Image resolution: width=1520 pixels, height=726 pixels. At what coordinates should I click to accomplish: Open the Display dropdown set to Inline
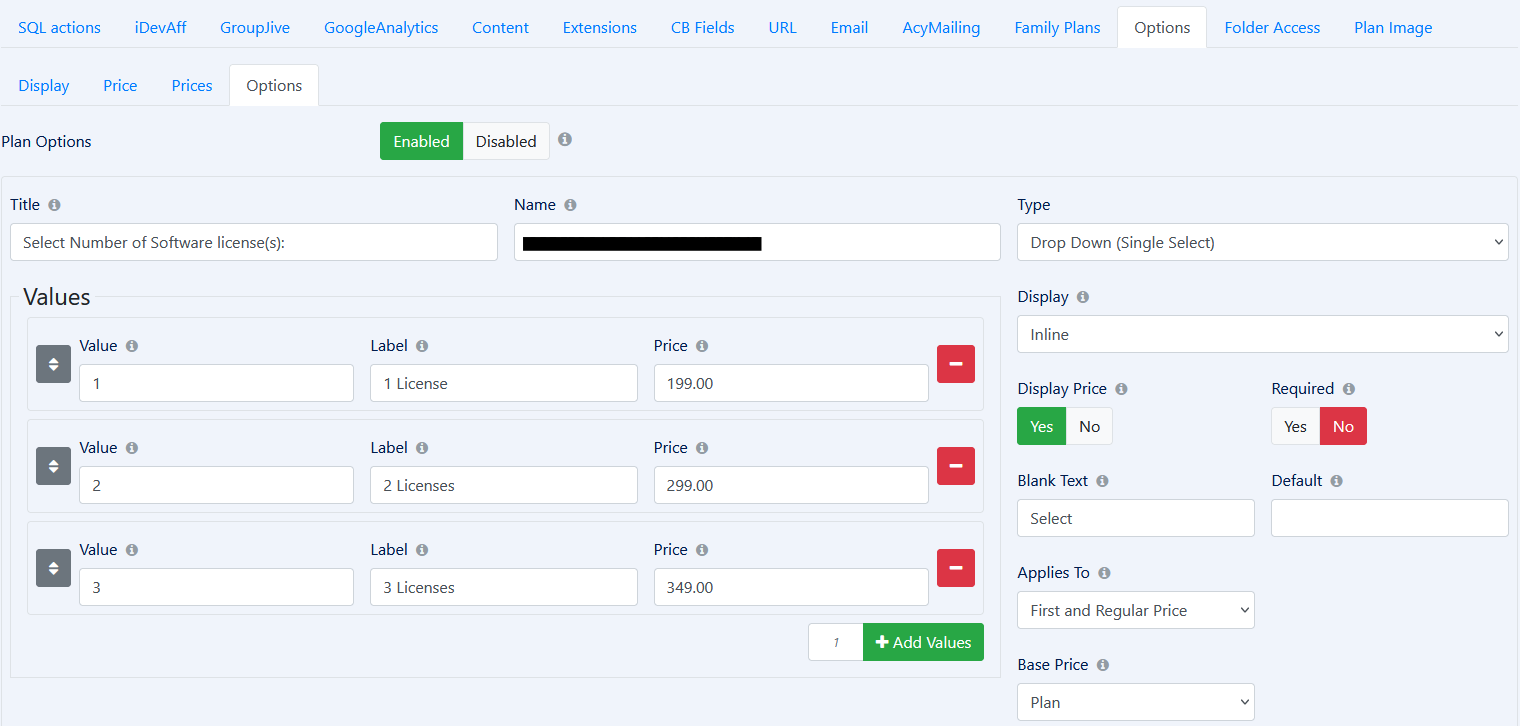1262,334
